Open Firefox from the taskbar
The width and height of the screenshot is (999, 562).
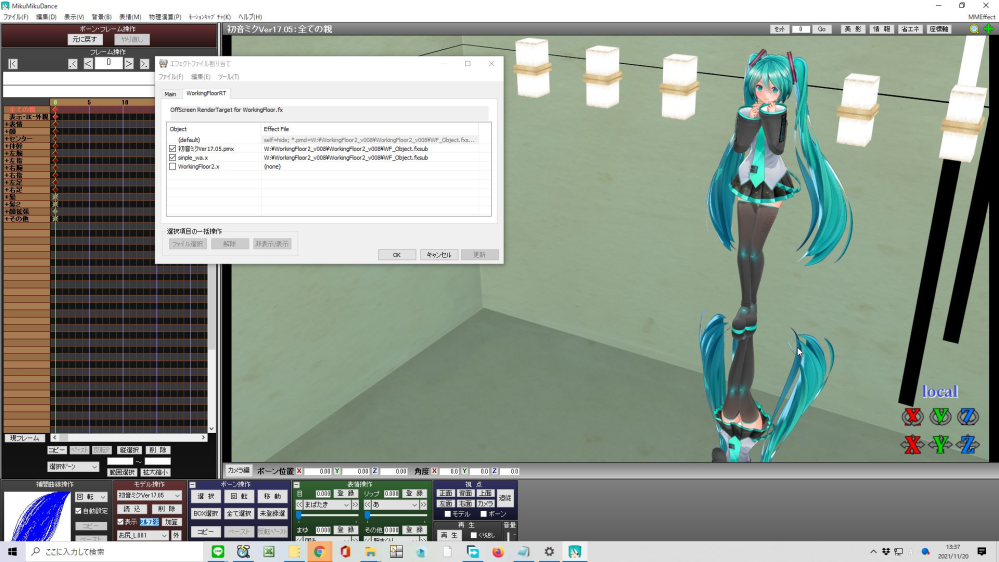point(498,552)
